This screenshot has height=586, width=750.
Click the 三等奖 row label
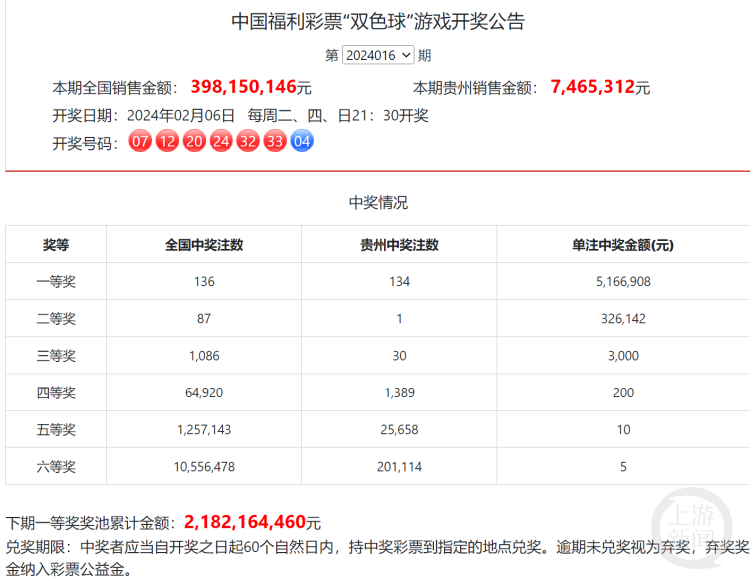[56, 356]
